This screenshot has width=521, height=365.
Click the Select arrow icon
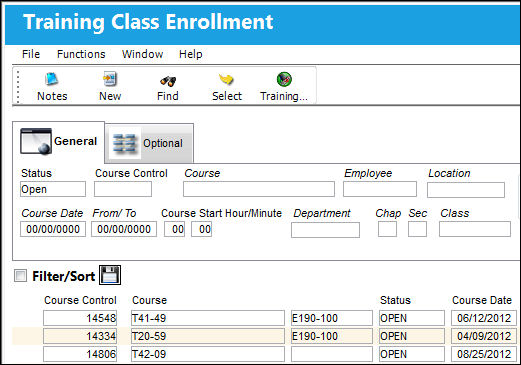pos(226,79)
